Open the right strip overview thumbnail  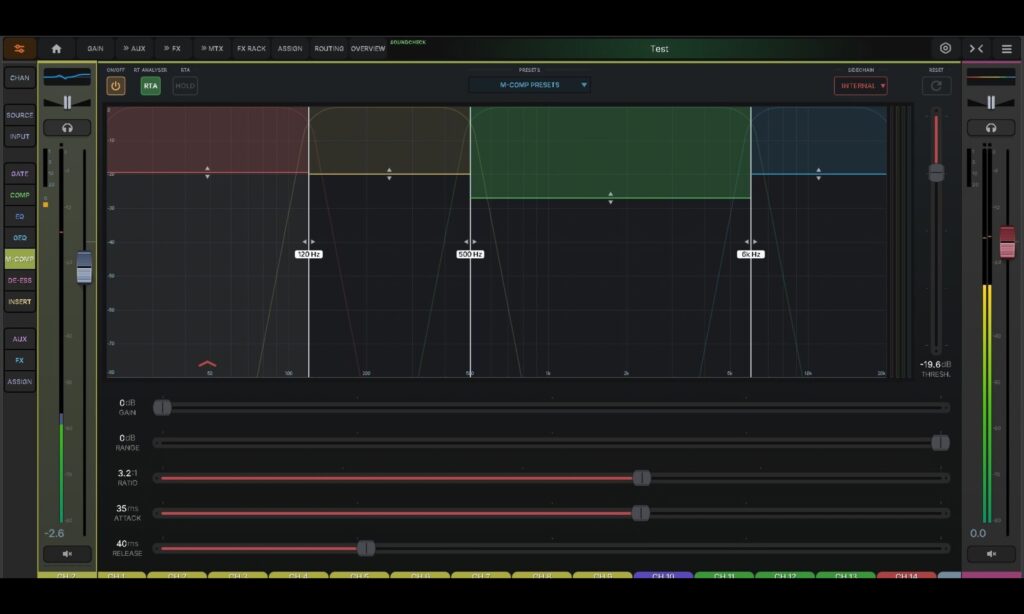(x=991, y=77)
